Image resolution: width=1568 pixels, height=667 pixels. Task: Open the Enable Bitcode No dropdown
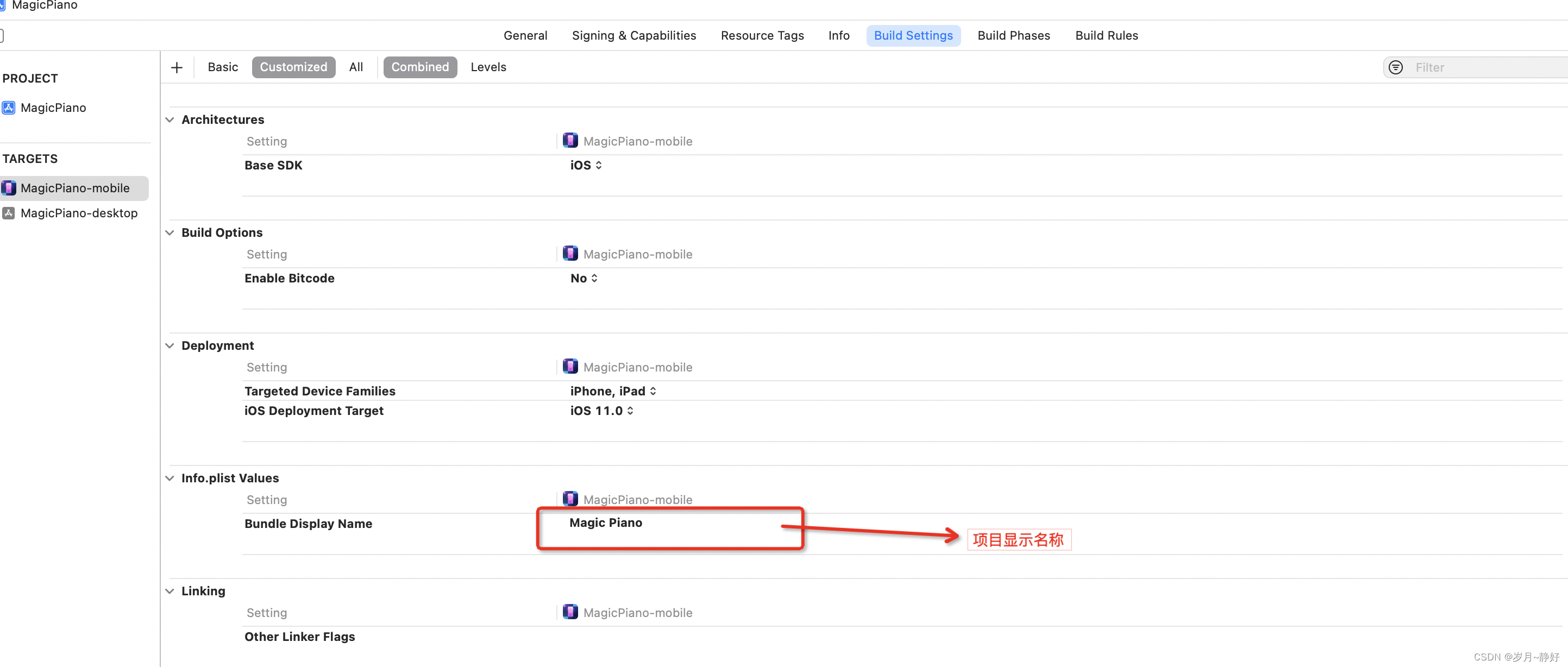pos(584,278)
